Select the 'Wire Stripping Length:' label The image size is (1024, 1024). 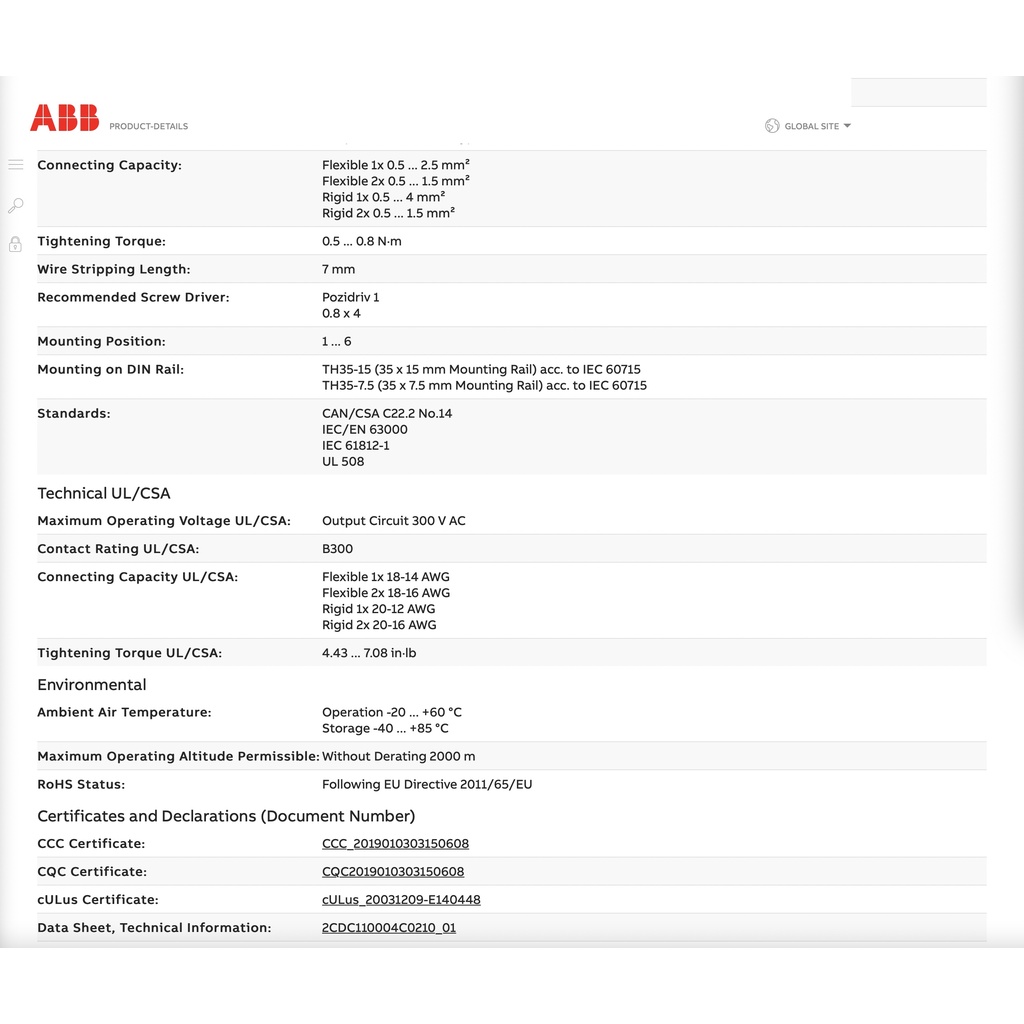114,269
